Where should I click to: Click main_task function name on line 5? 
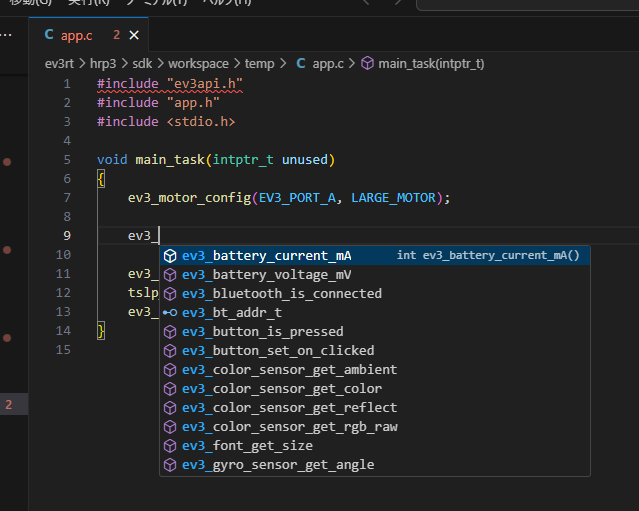click(170, 160)
